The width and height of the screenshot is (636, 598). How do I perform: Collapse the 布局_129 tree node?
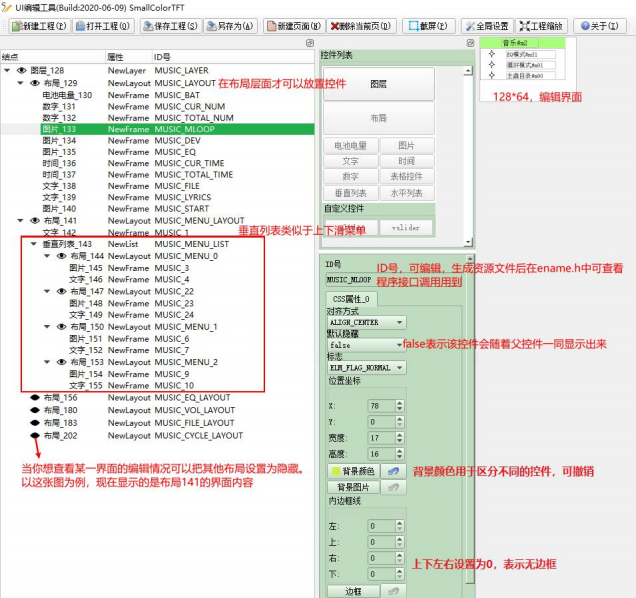pyautogui.click(x=20, y=83)
